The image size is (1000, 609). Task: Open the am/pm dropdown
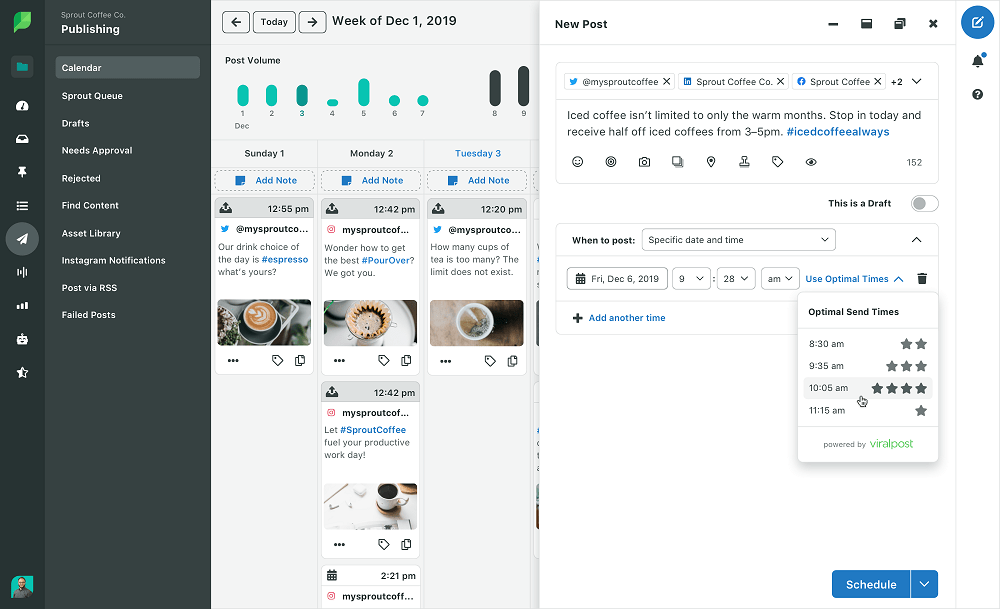pos(780,279)
